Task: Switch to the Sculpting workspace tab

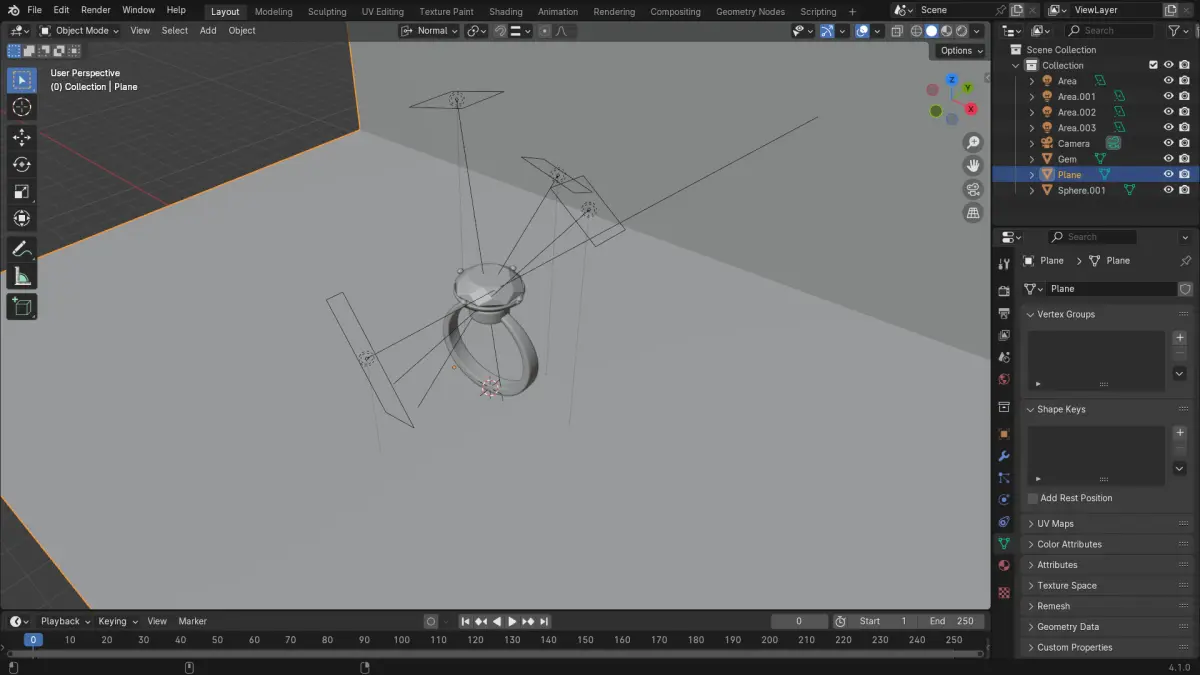Action: pyautogui.click(x=327, y=12)
